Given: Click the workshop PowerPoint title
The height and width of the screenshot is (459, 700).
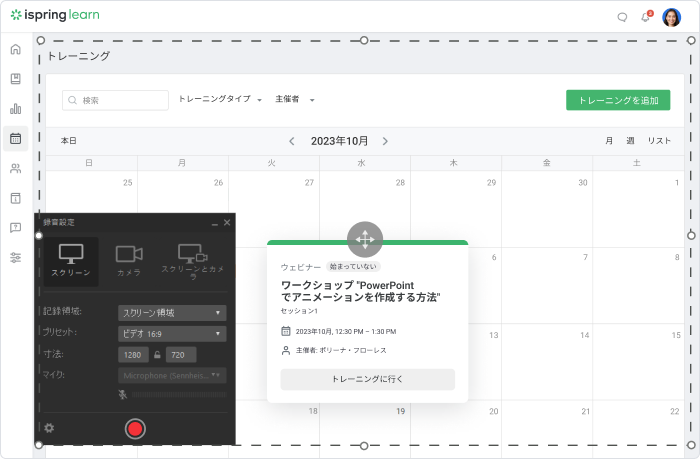Looking at the screenshot, I should coord(360,291).
